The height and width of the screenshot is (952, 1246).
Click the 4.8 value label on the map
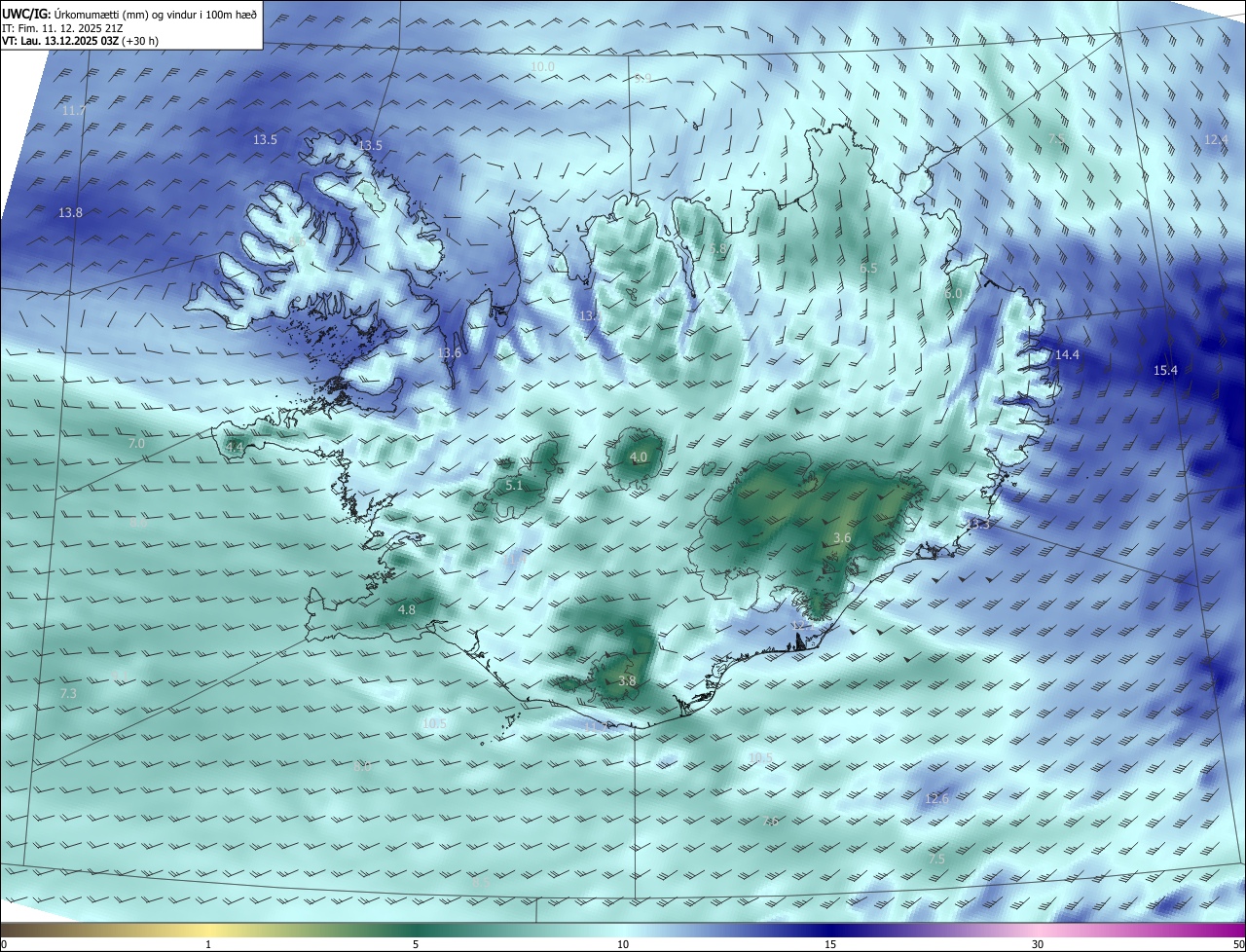tap(407, 610)
